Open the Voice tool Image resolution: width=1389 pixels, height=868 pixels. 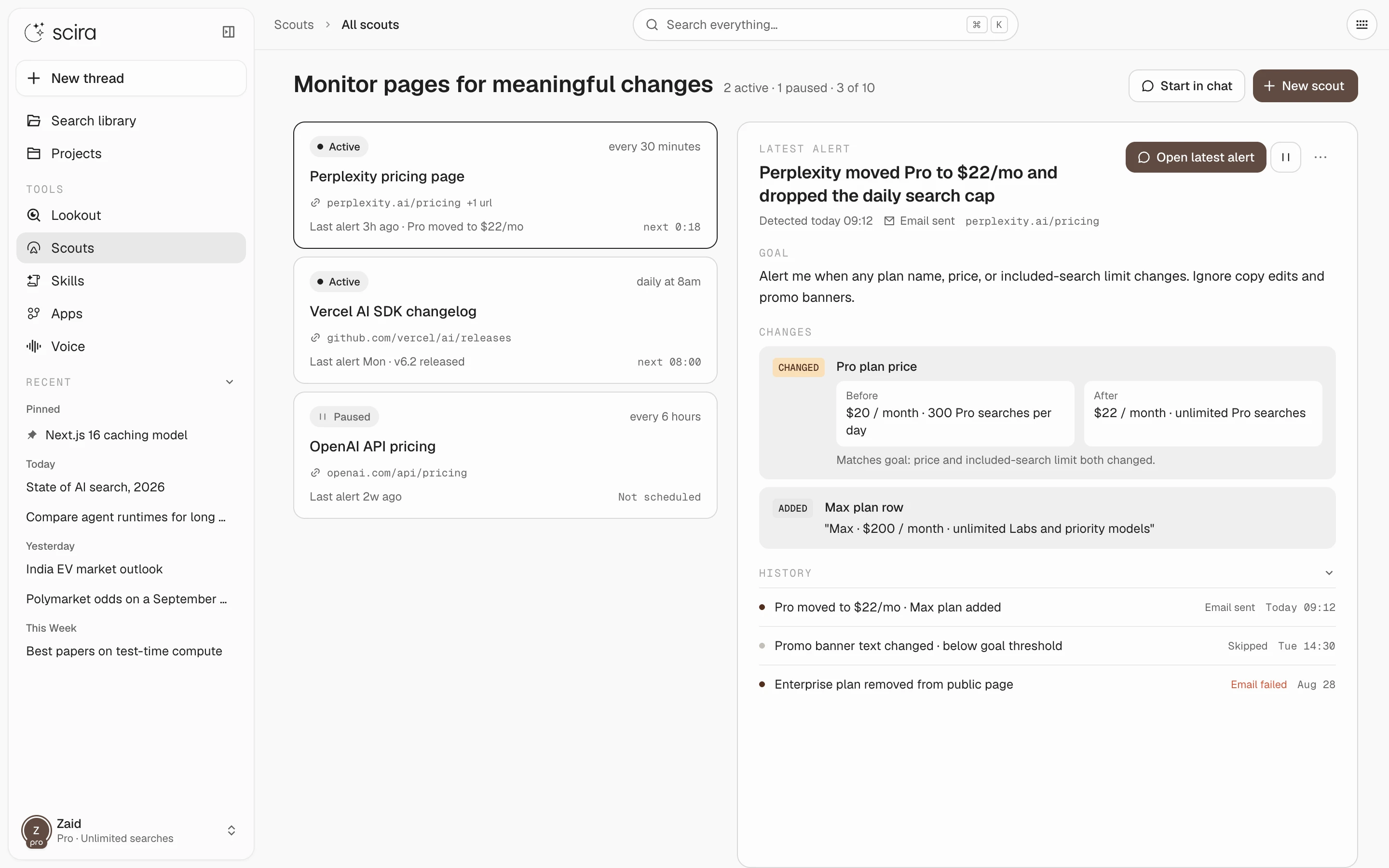[x=131, y=346]
